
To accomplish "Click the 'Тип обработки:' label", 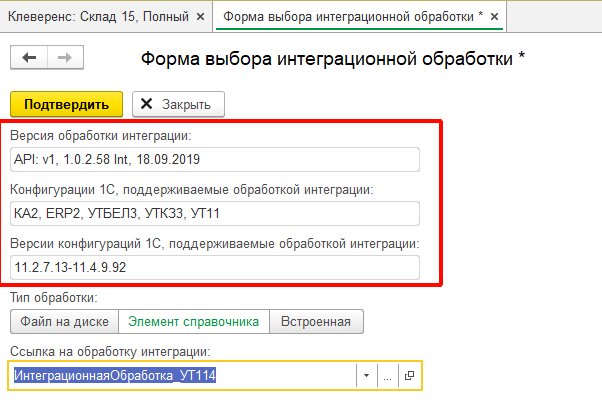I will click(54, 298).
